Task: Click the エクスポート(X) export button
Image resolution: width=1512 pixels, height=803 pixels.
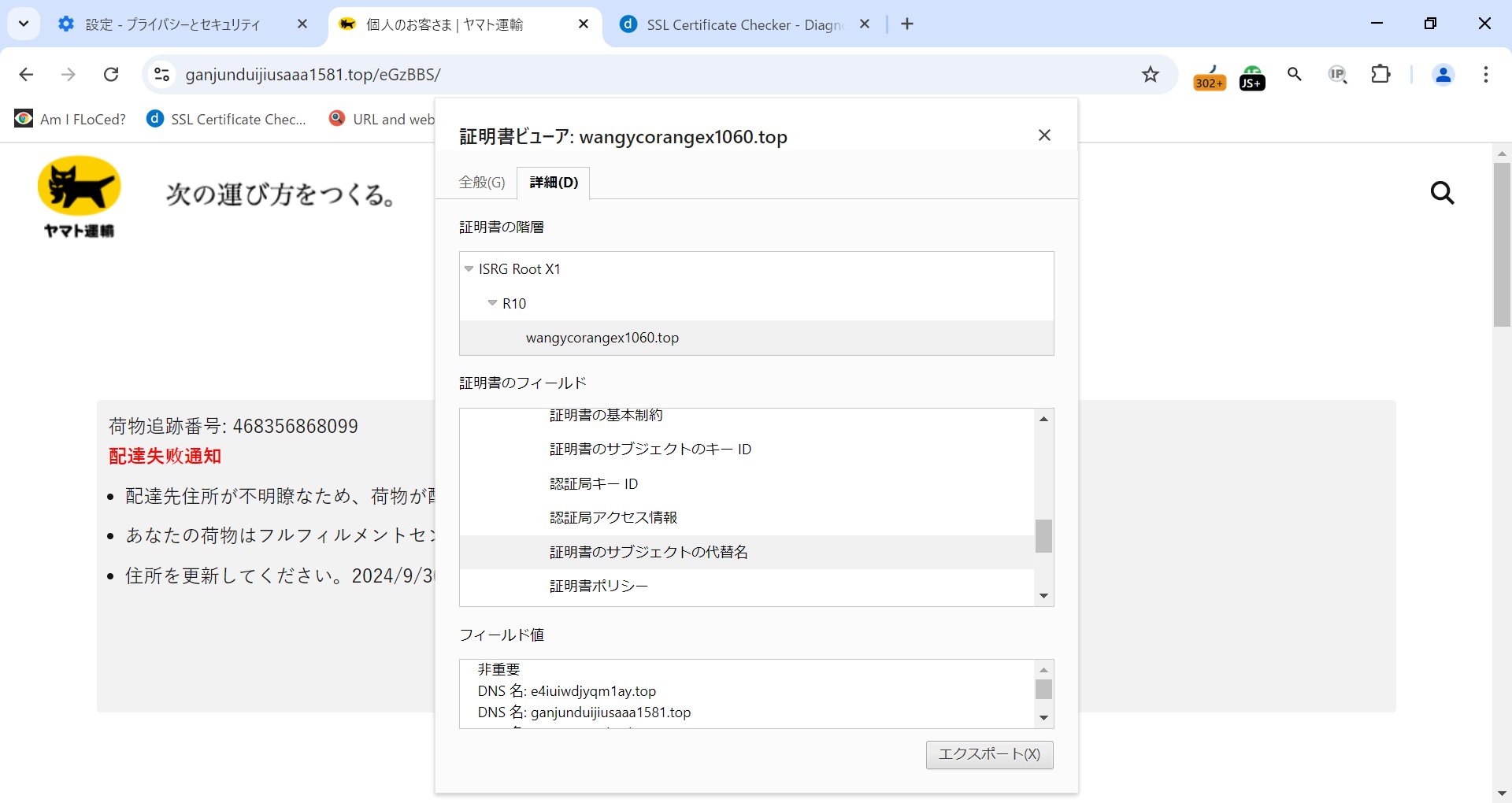Action: tap(989, 754)
